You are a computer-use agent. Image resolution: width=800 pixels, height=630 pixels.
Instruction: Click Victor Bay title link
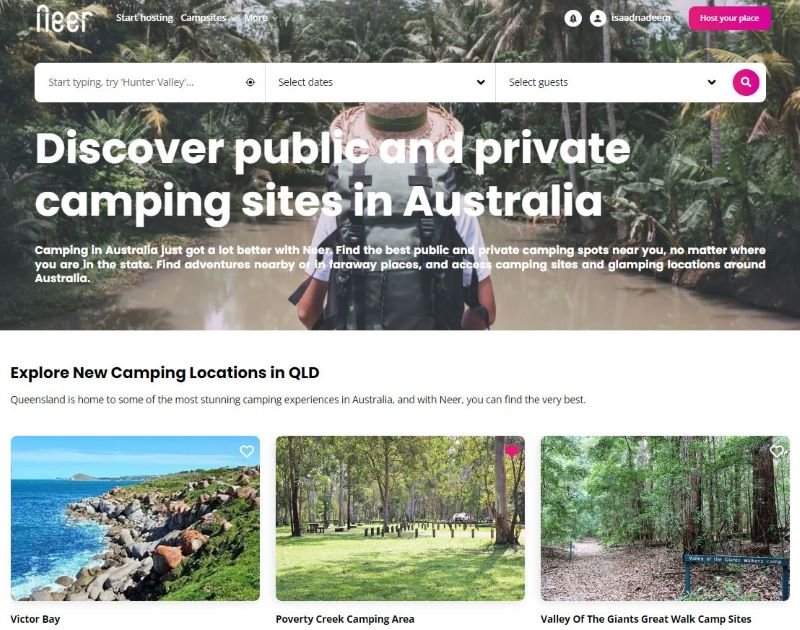tap(35, 619)
